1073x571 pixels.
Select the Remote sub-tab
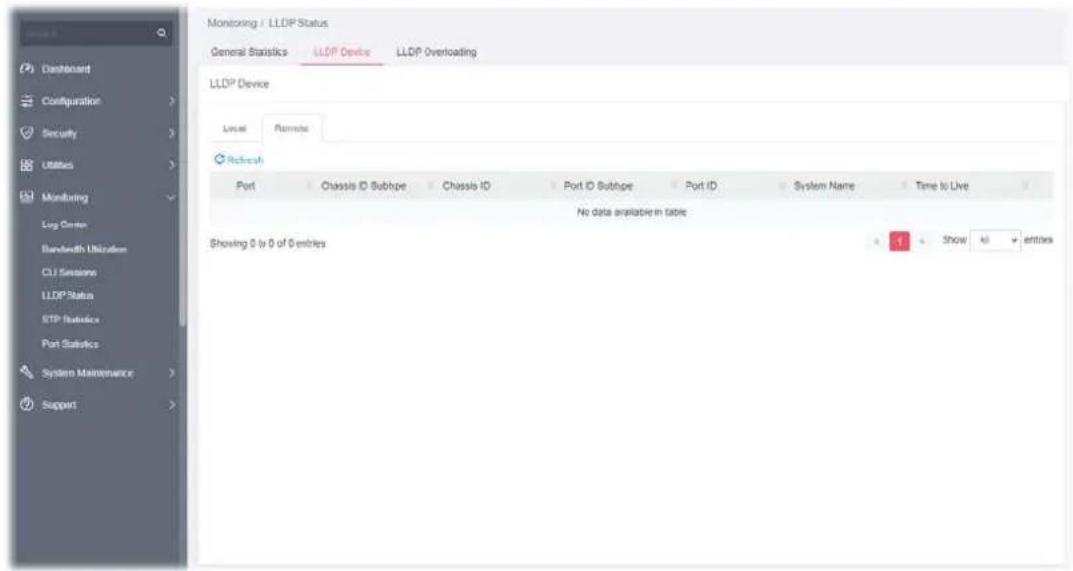(292, 129)
